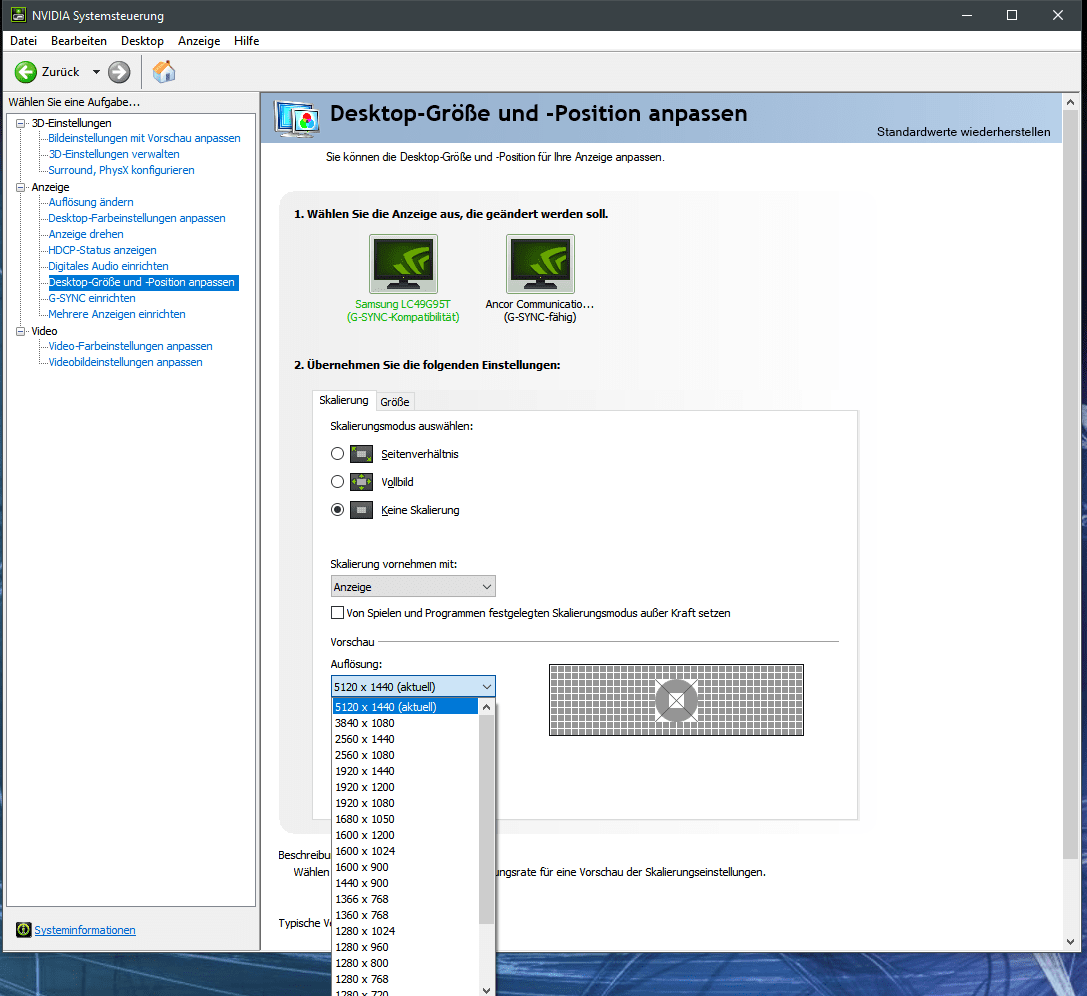Open Mehrere Anzeigen einrichten page
Viewport: 1087px width, 996px height.
[116, 314]
